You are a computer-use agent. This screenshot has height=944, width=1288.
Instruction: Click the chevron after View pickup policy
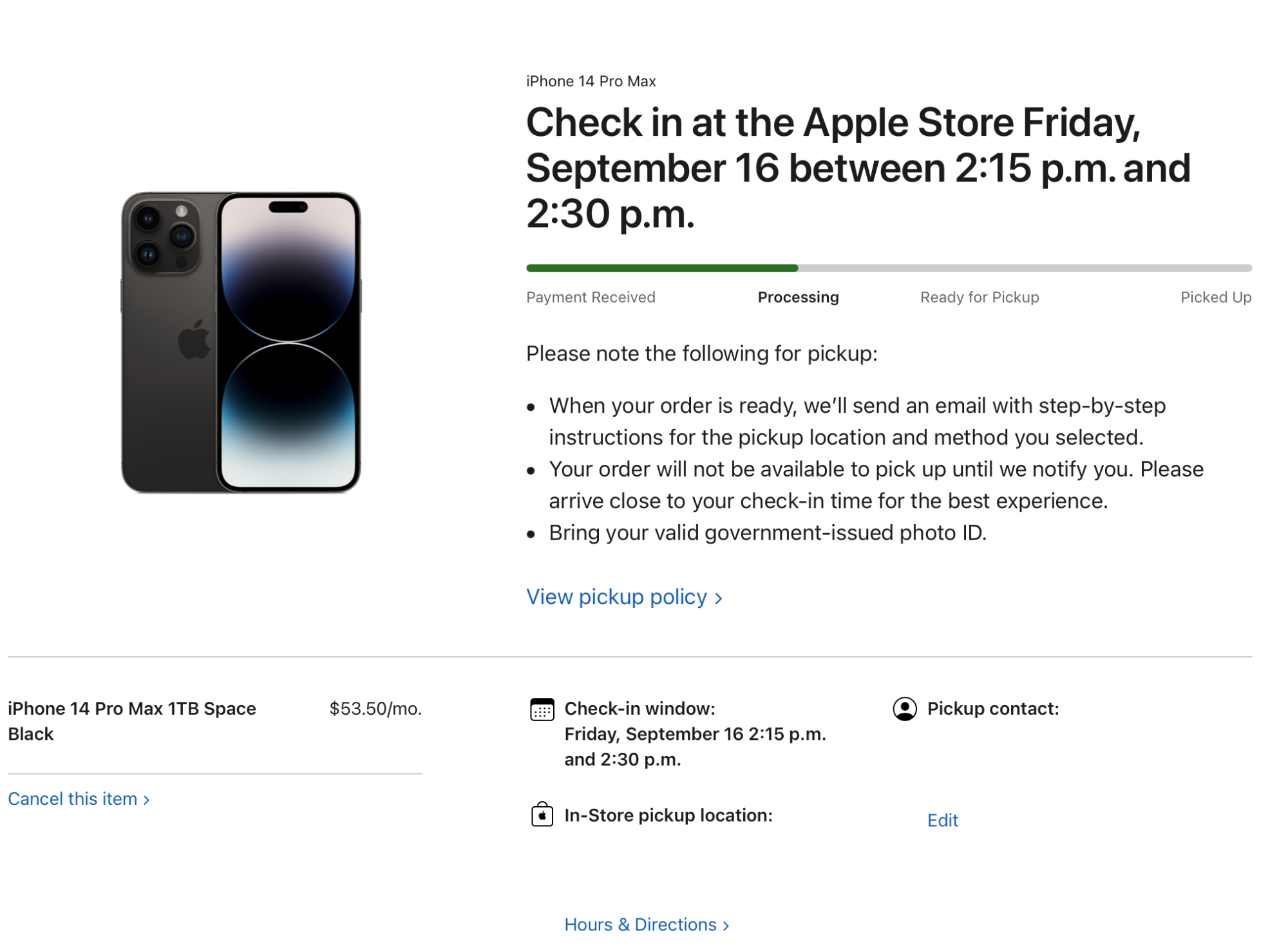(719, 598)
